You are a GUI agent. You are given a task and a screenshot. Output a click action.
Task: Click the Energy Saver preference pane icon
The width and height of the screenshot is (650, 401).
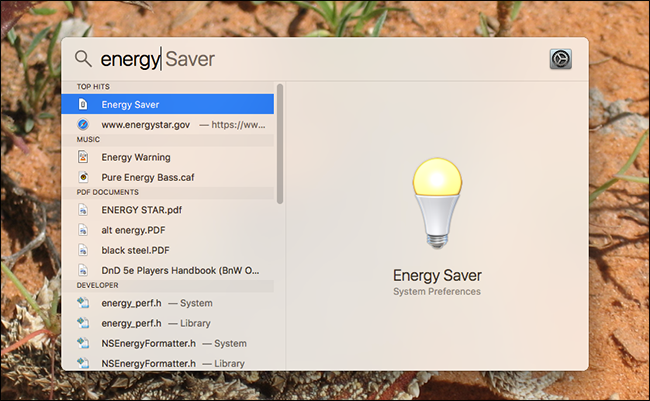point(83,104)
